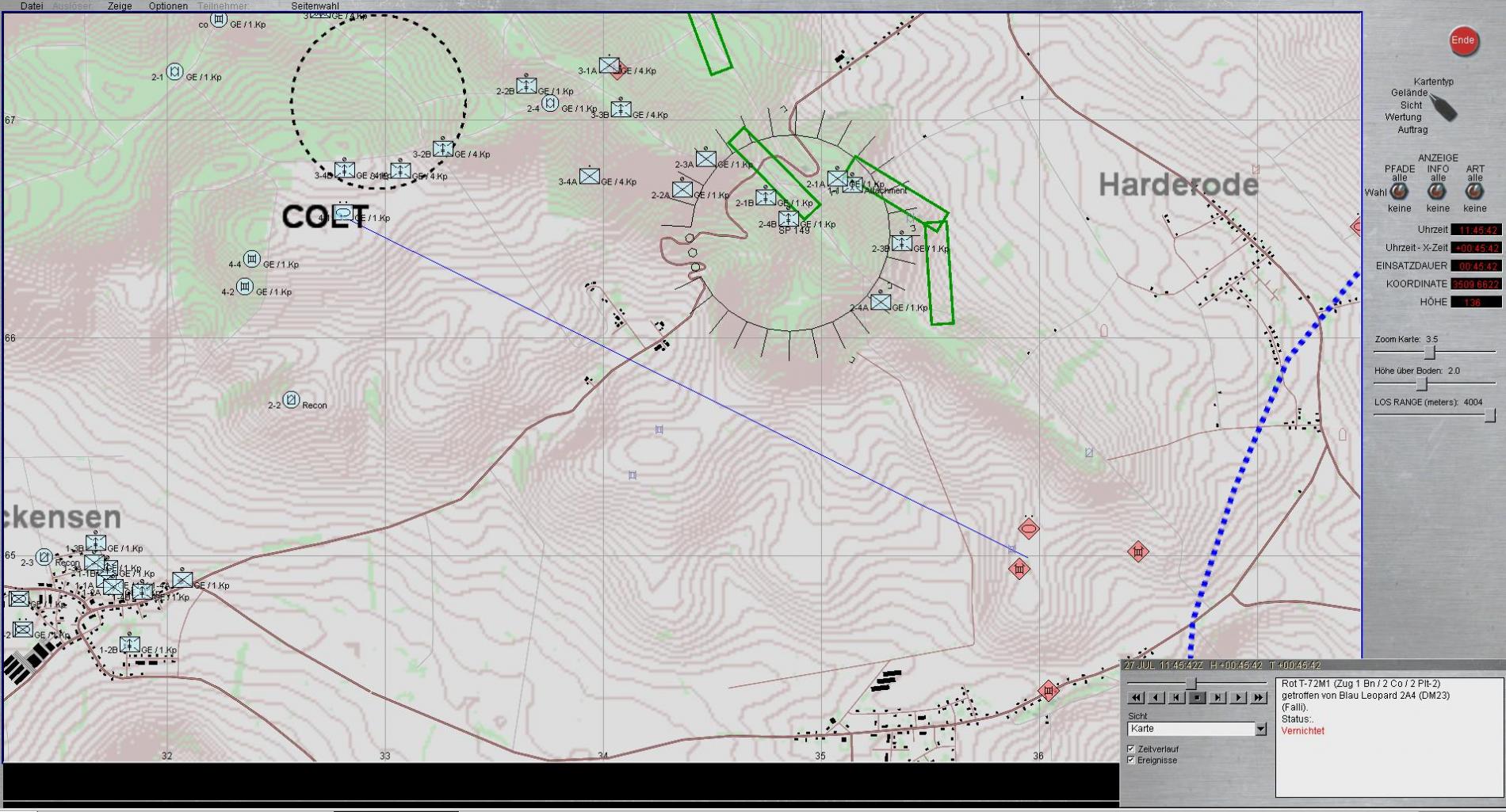The height and width of the screenshot is (812, 1506).
Task: Click the rewind button in replay controls
Action: pos(1136,698)
